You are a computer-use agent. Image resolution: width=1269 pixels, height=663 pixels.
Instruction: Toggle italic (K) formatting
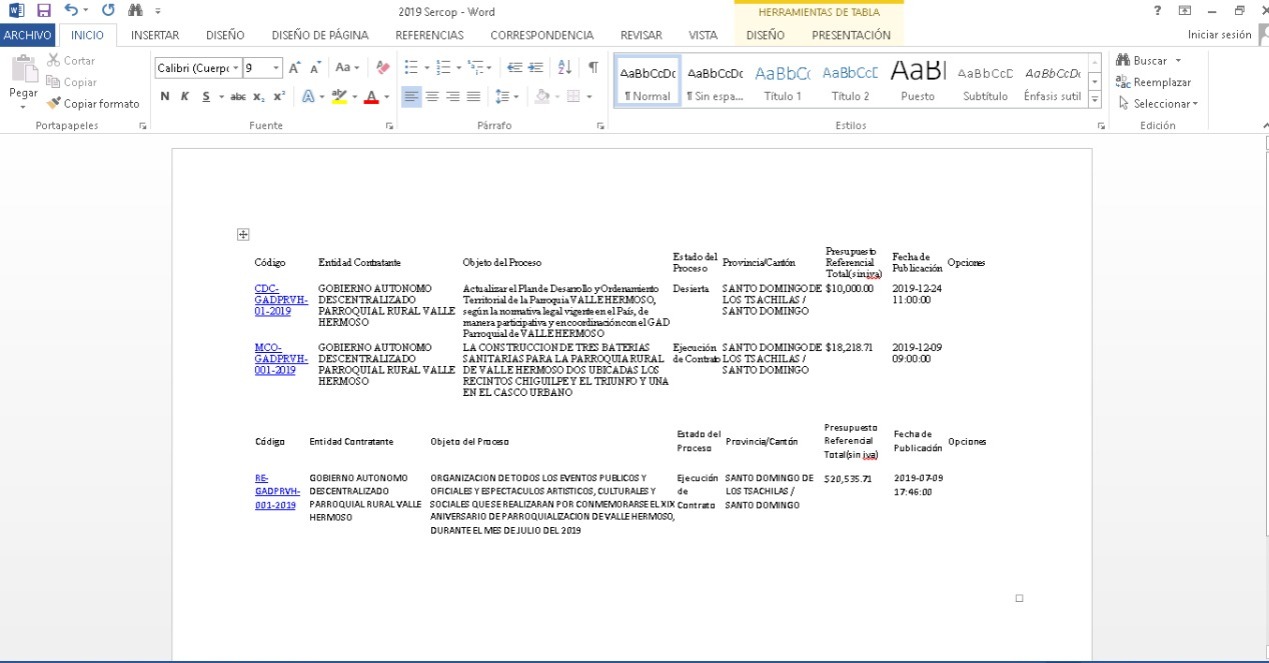(x=185, y=97)
